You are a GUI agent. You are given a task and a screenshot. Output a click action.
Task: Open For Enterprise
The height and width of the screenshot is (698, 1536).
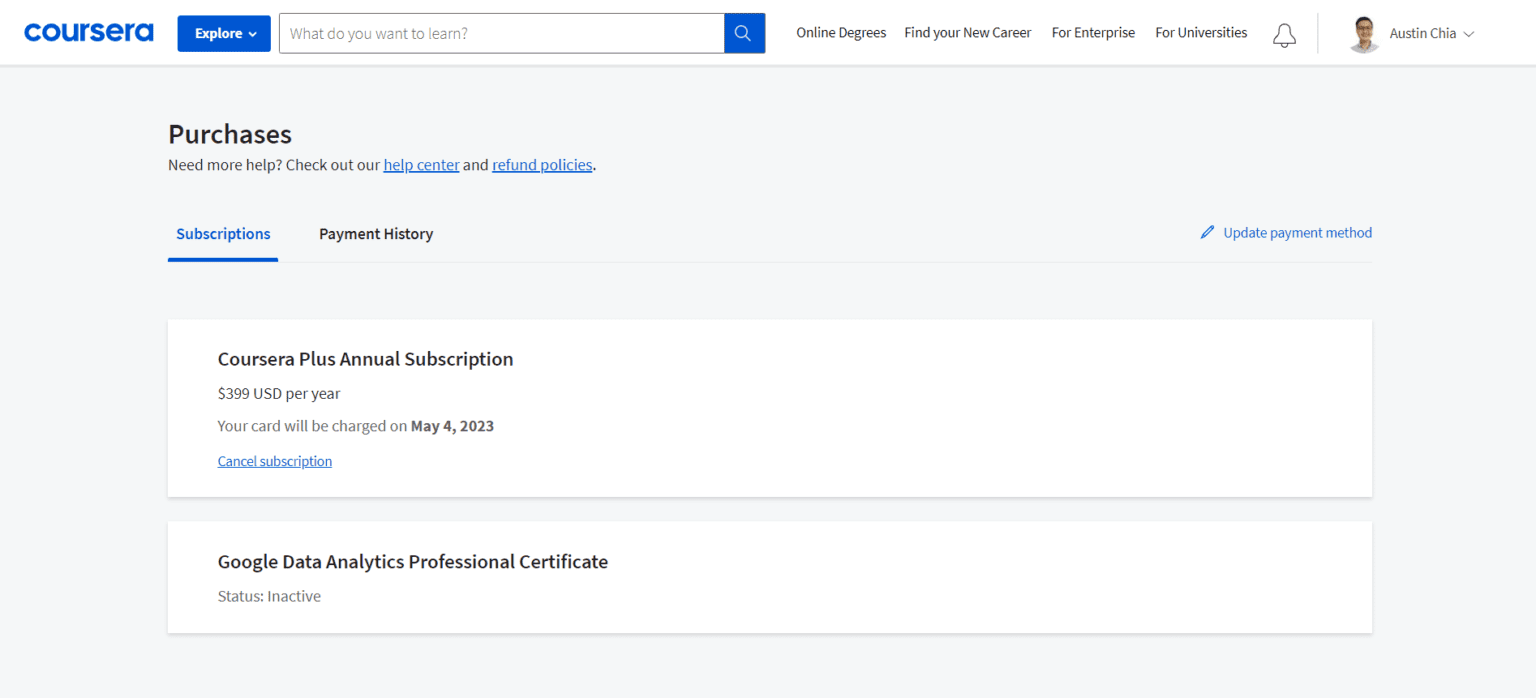point(1093,32)
